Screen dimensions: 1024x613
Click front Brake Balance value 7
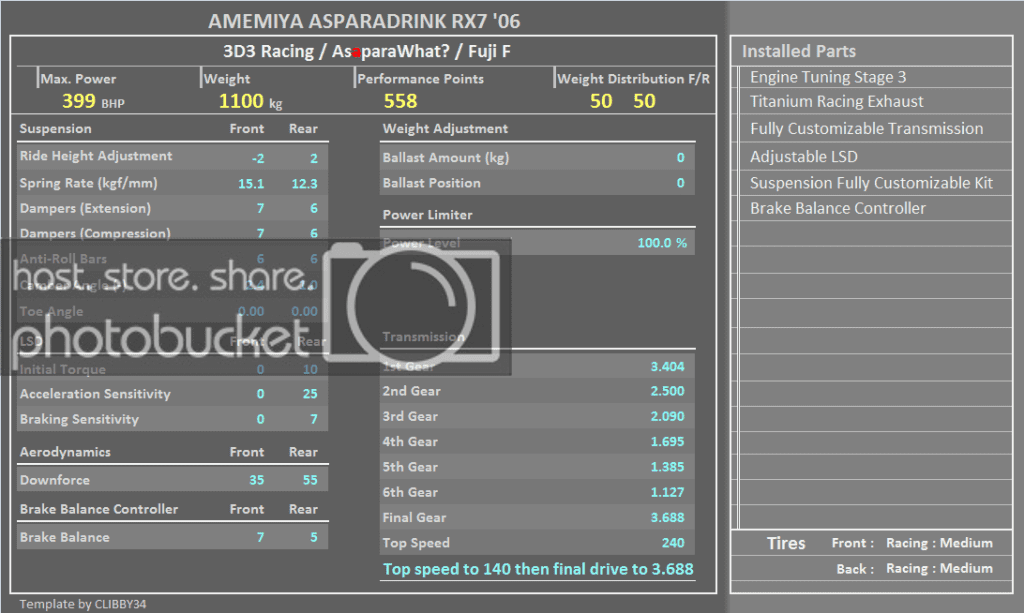pos(260,537)
